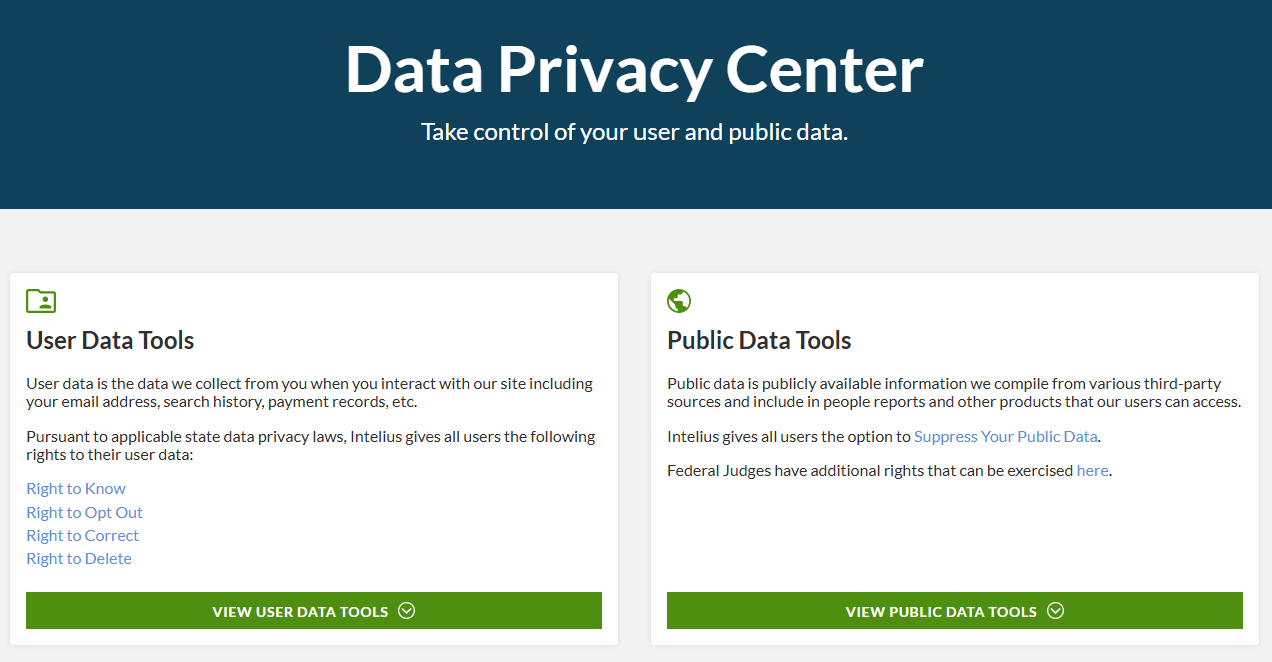Open the Right to Know link
The width and height of the screenshot is (1272, 662).
(x=76, y=489)
